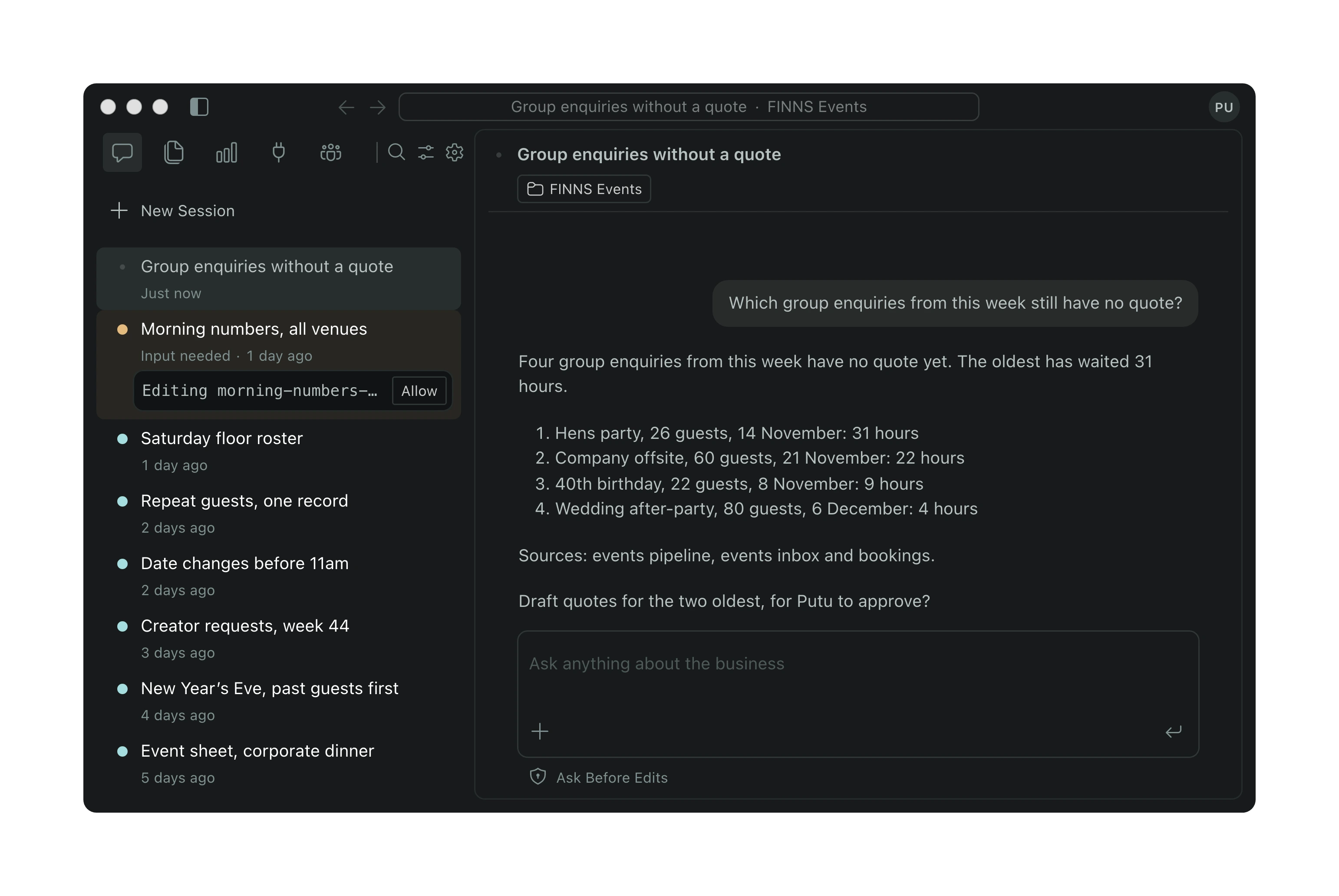
Task: Toggle the sidebar panel icon
Action: click(x=199, y=107)
